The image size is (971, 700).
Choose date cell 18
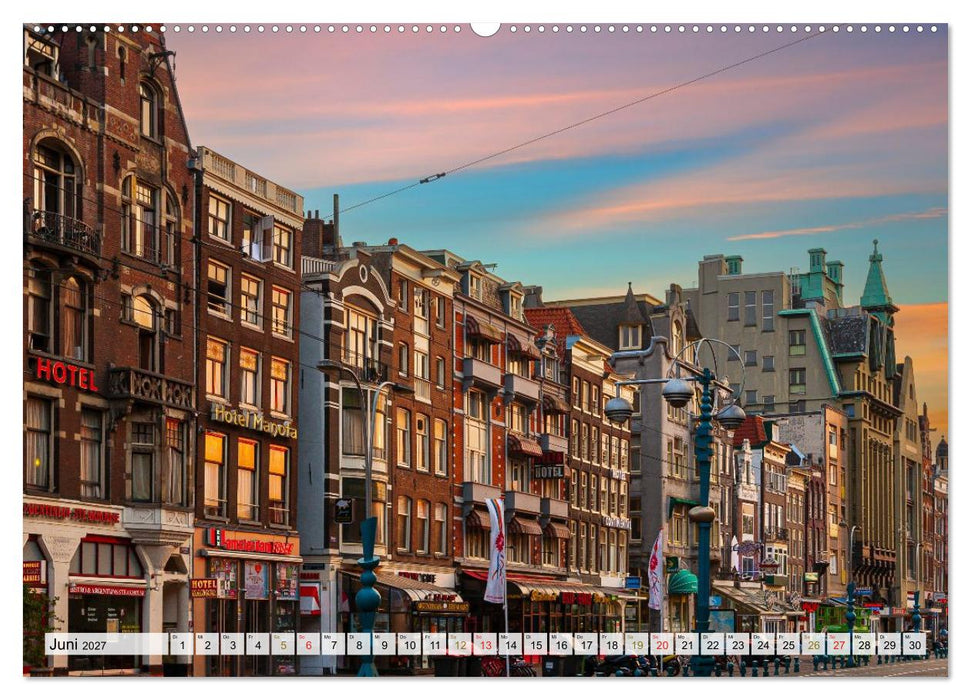612,644
